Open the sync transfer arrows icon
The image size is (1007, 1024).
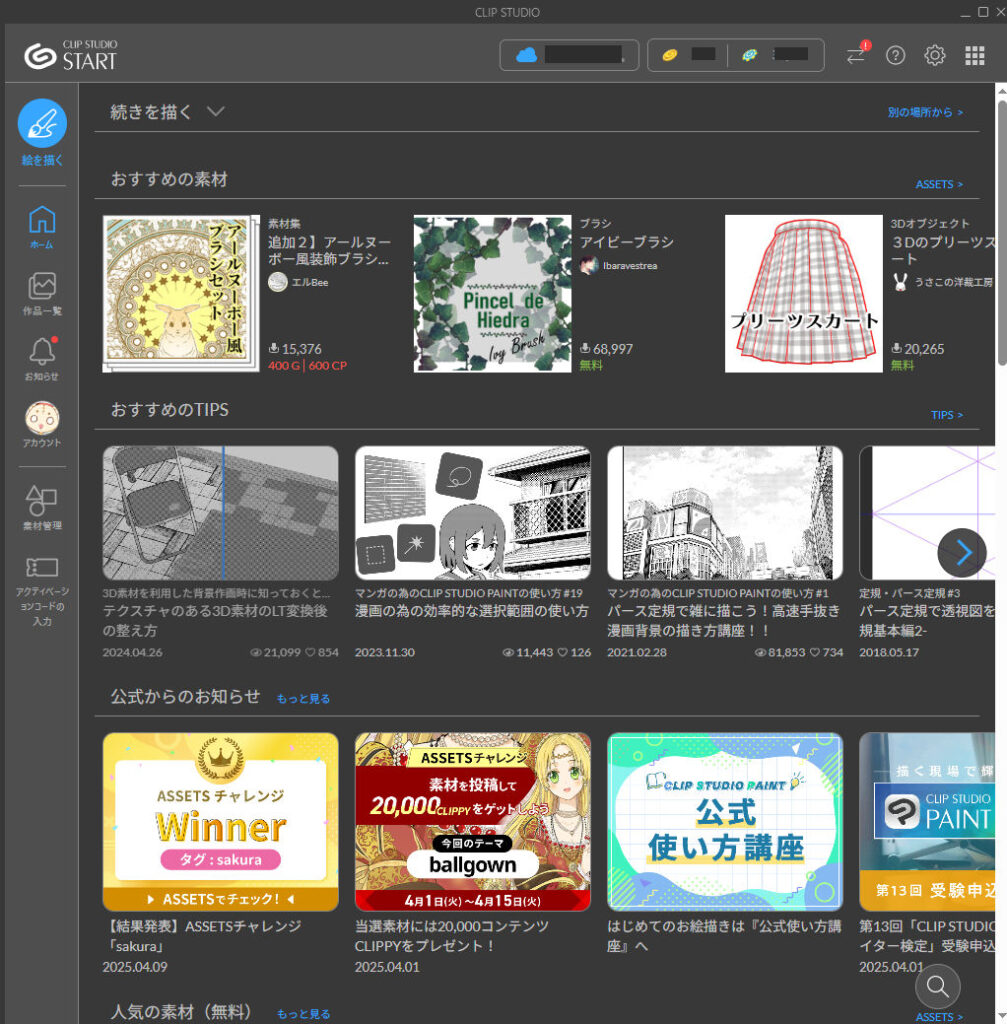coord(855,56)
